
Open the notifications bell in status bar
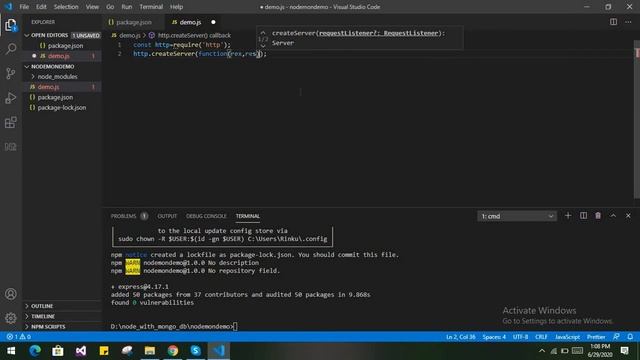tap(630, 337)
